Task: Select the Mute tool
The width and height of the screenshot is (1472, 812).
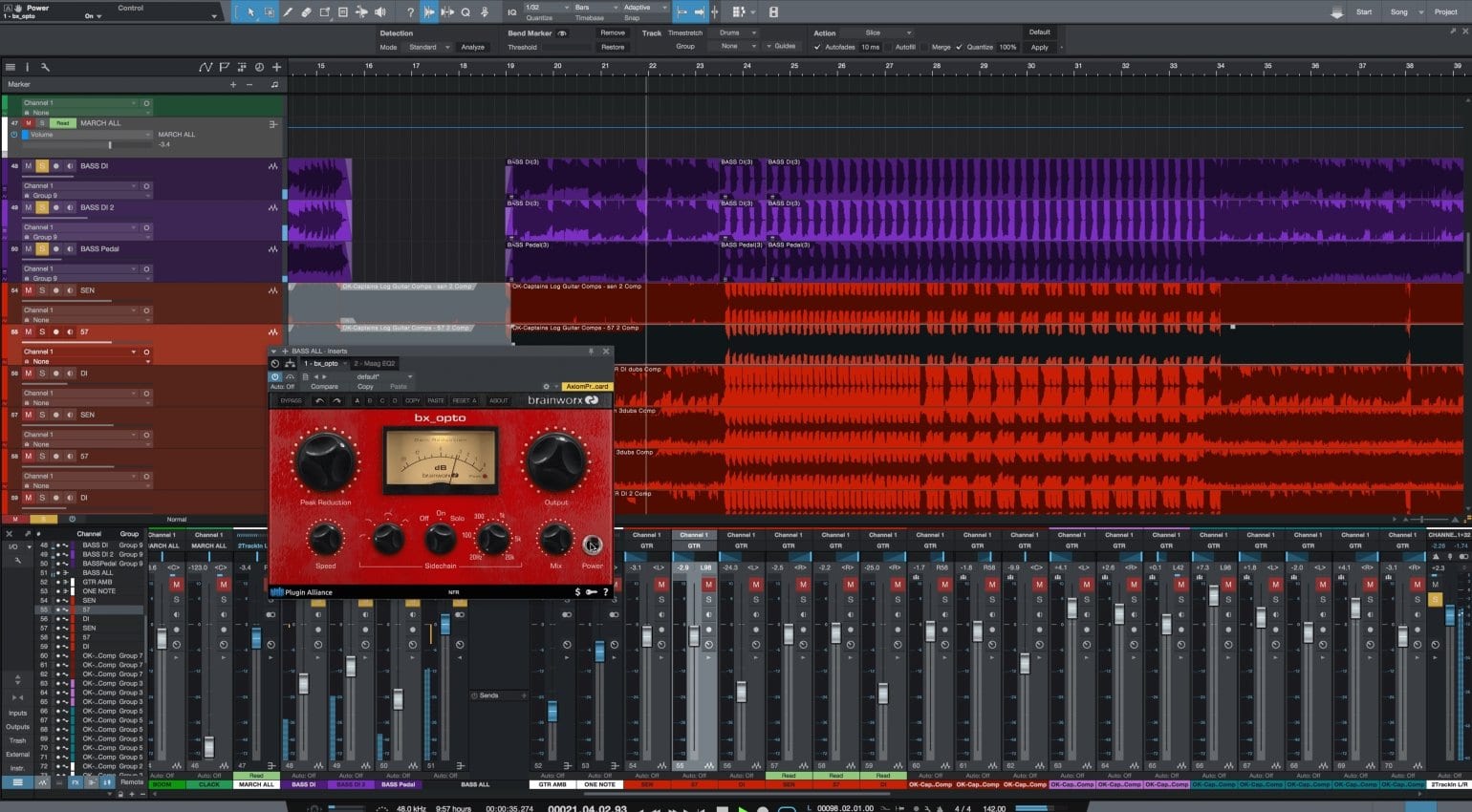Action: click(343, 12)
